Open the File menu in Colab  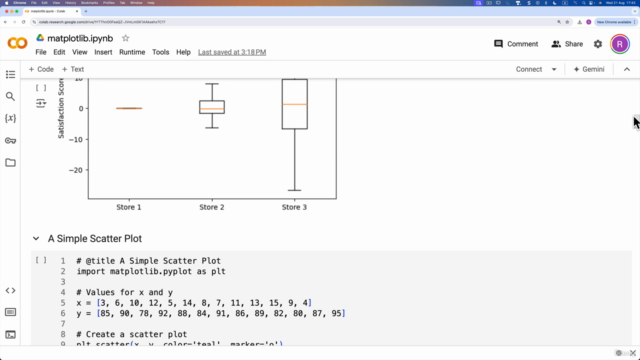click(41, 52)
